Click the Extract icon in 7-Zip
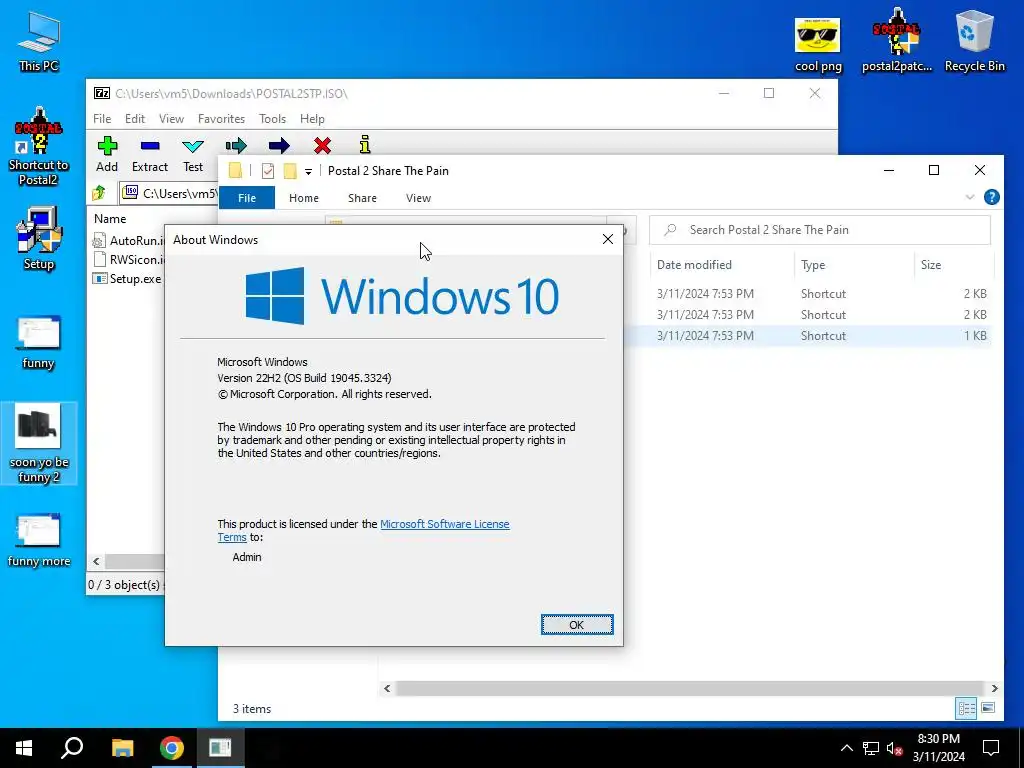Screen dimensions: 1024x768 [150, 145]
